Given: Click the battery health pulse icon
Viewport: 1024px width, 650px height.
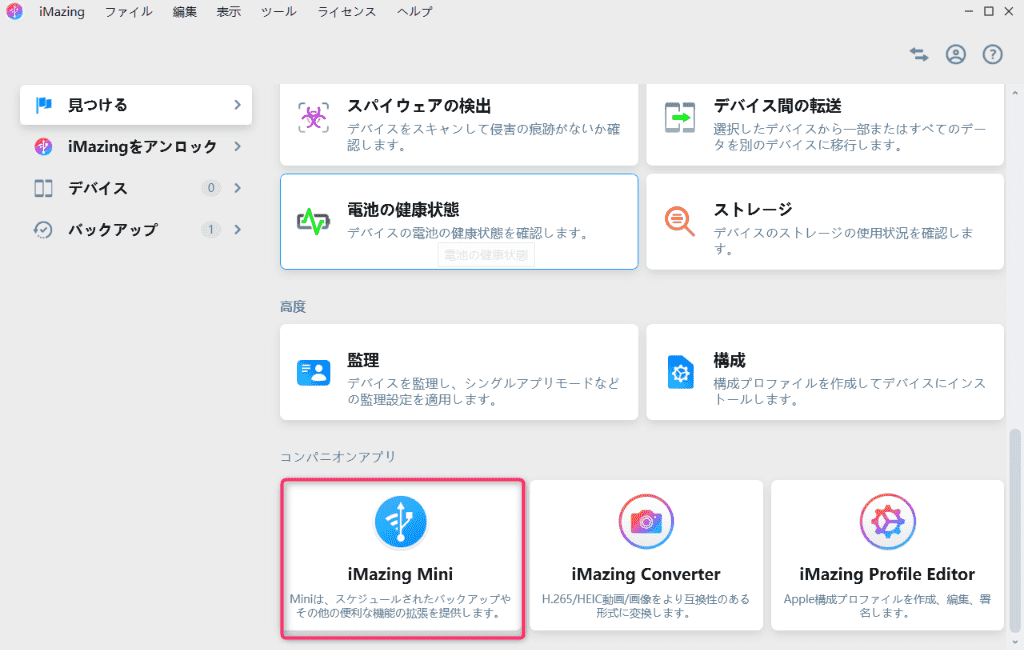Looking at the screenshot, I should coord(313,221).
